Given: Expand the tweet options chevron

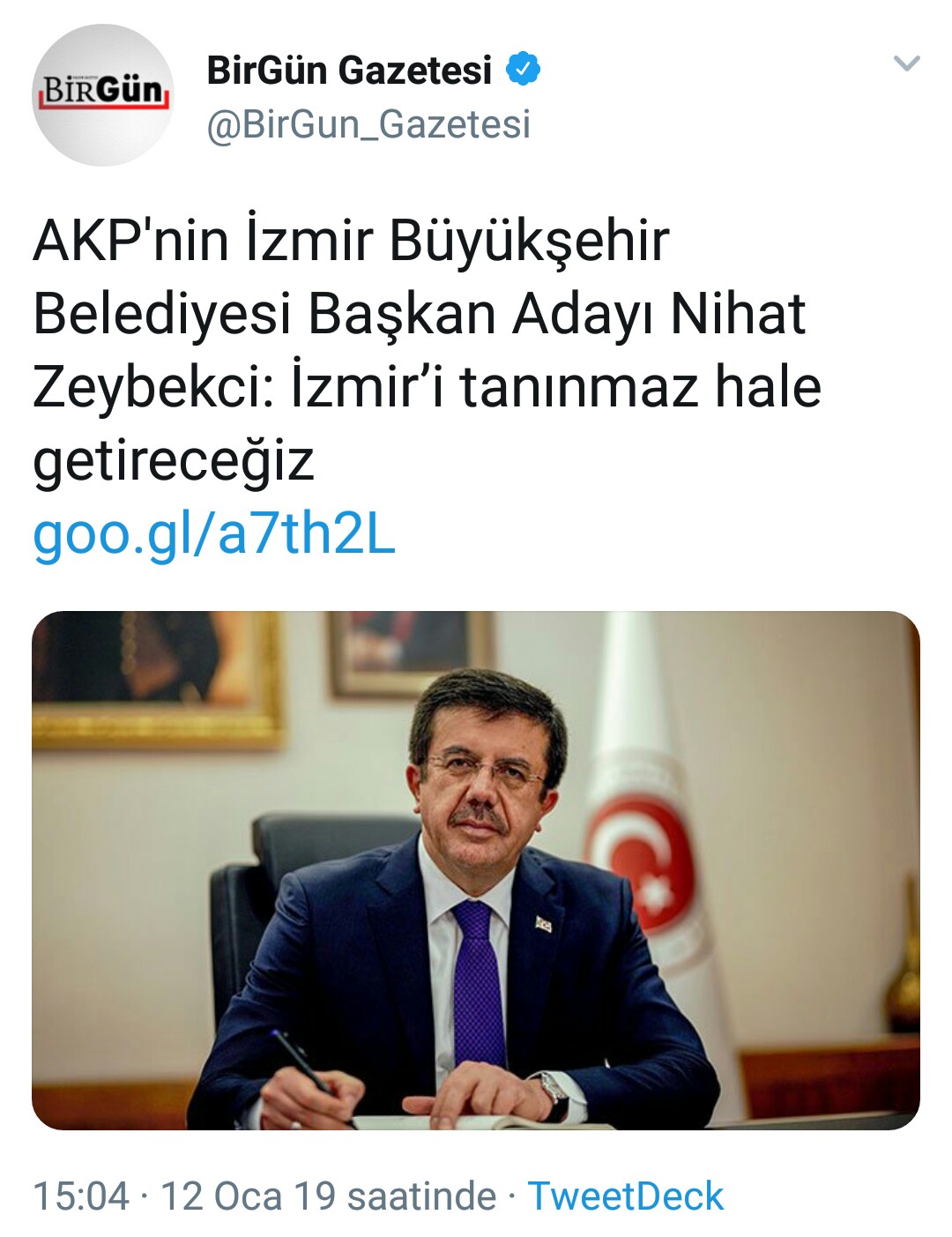Looking at the screenshot, I should 907,63.
